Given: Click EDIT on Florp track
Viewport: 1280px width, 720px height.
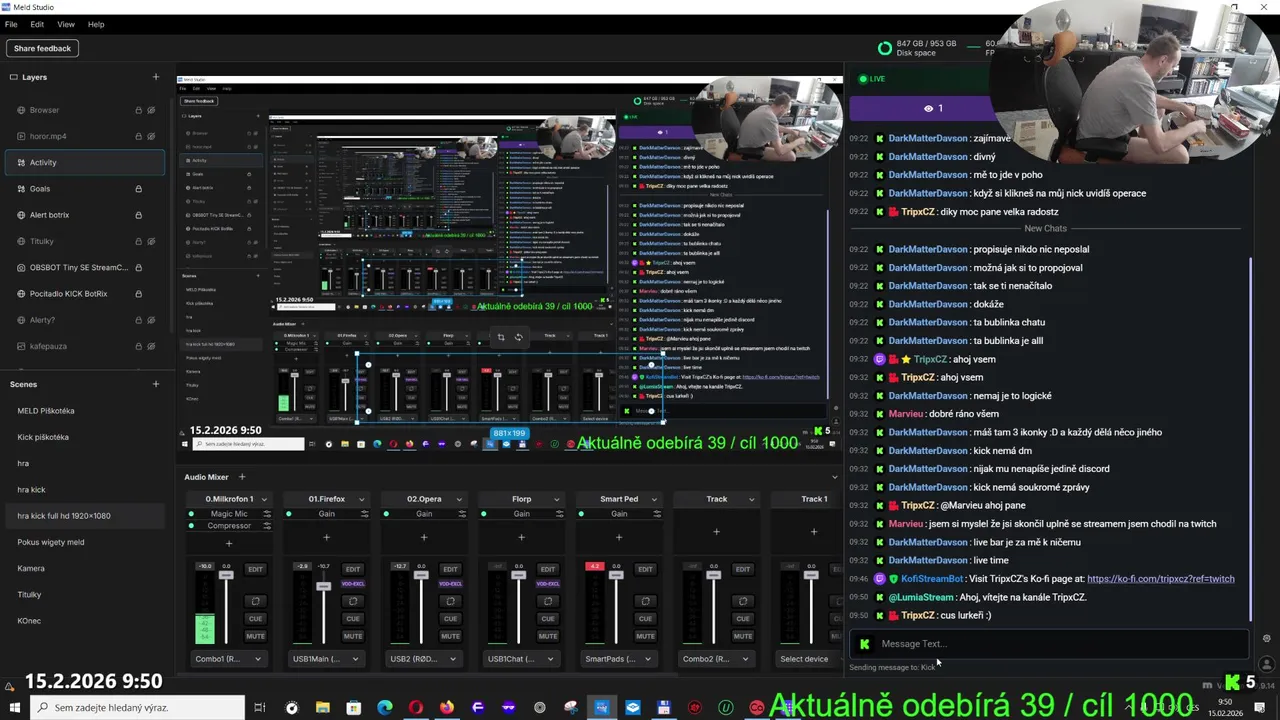Looking at the screenshot, I should tap(548, 569).
